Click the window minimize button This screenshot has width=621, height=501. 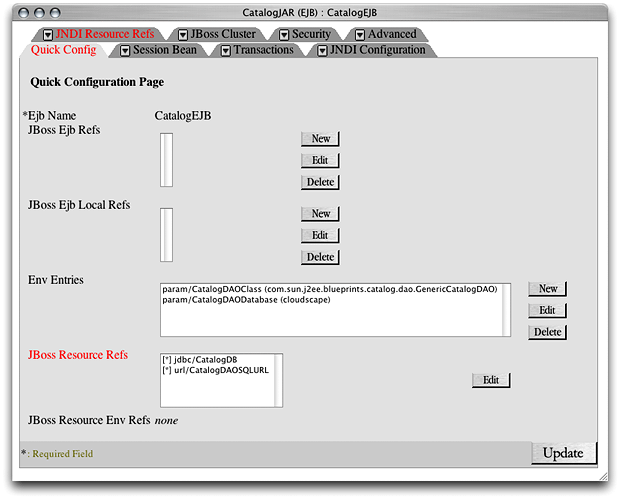[39, 13]
